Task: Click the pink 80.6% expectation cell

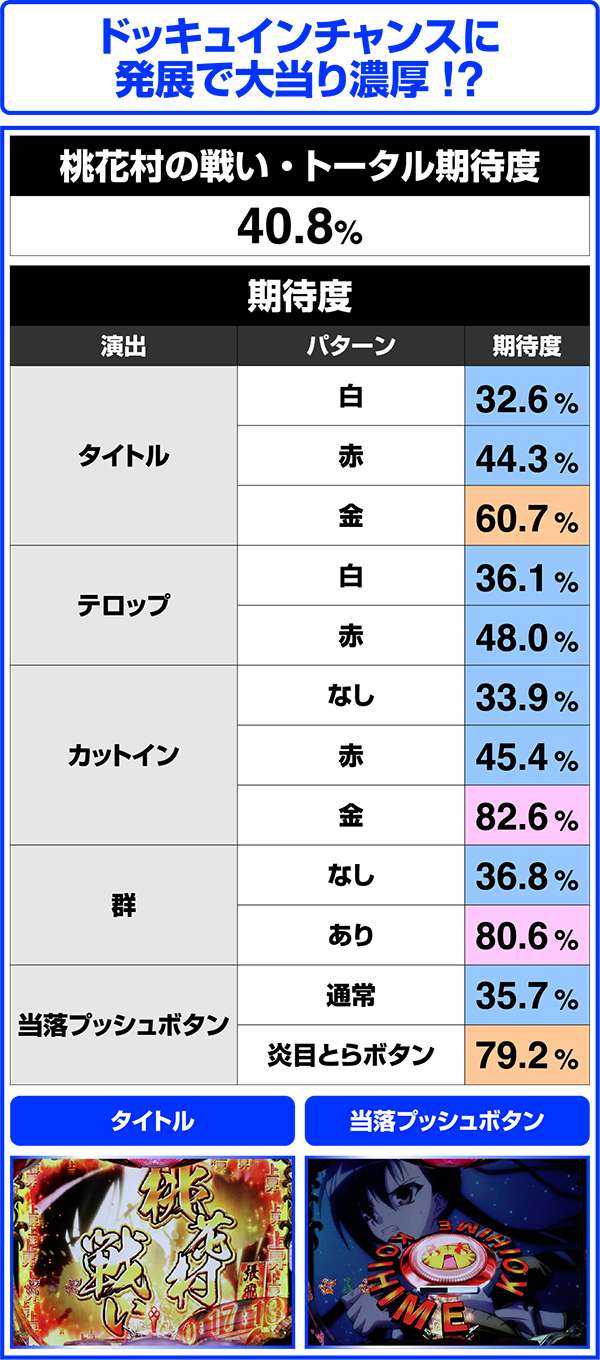Action: [527, 937]
